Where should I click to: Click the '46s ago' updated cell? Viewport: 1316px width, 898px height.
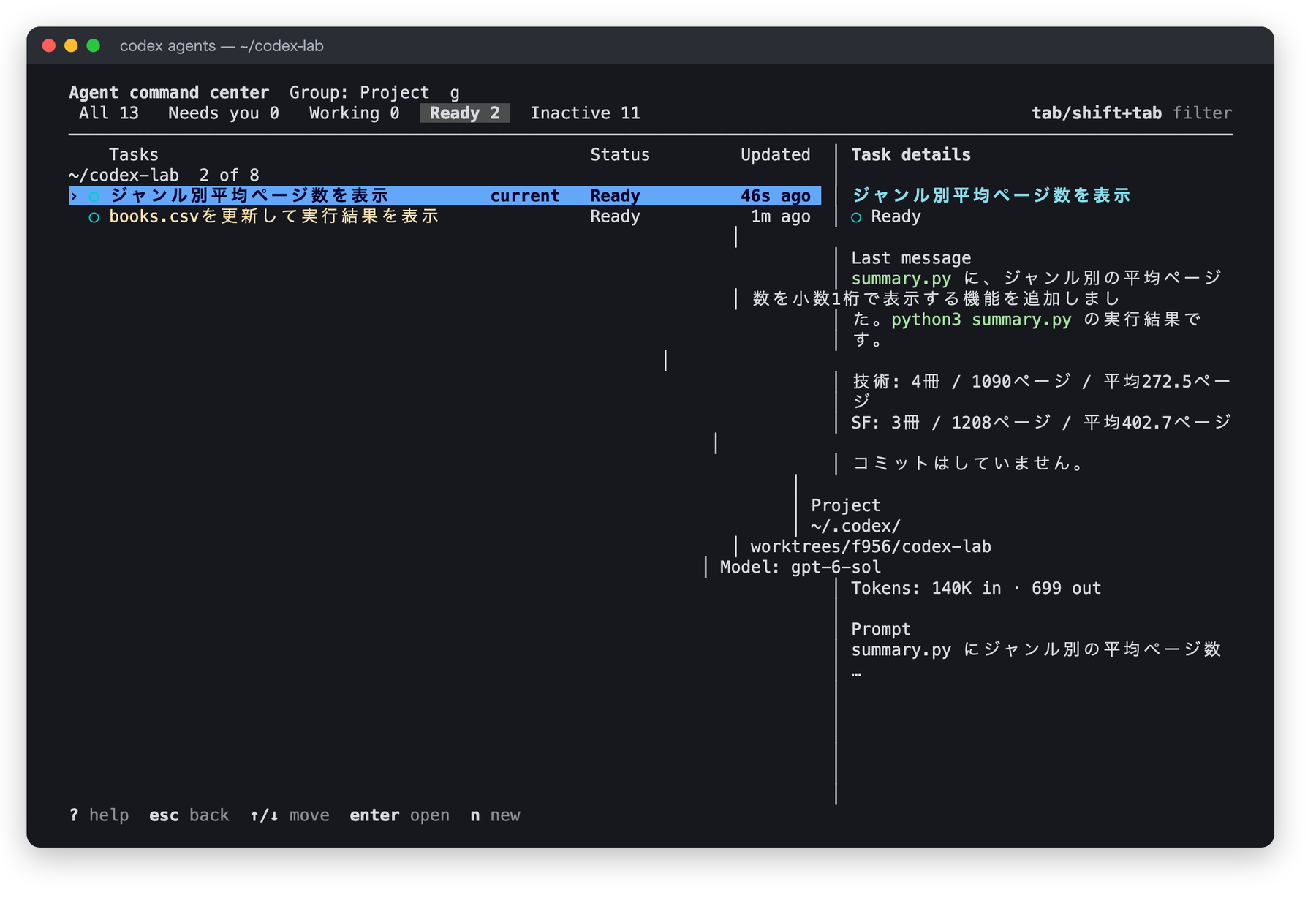(x=775, y=196)
